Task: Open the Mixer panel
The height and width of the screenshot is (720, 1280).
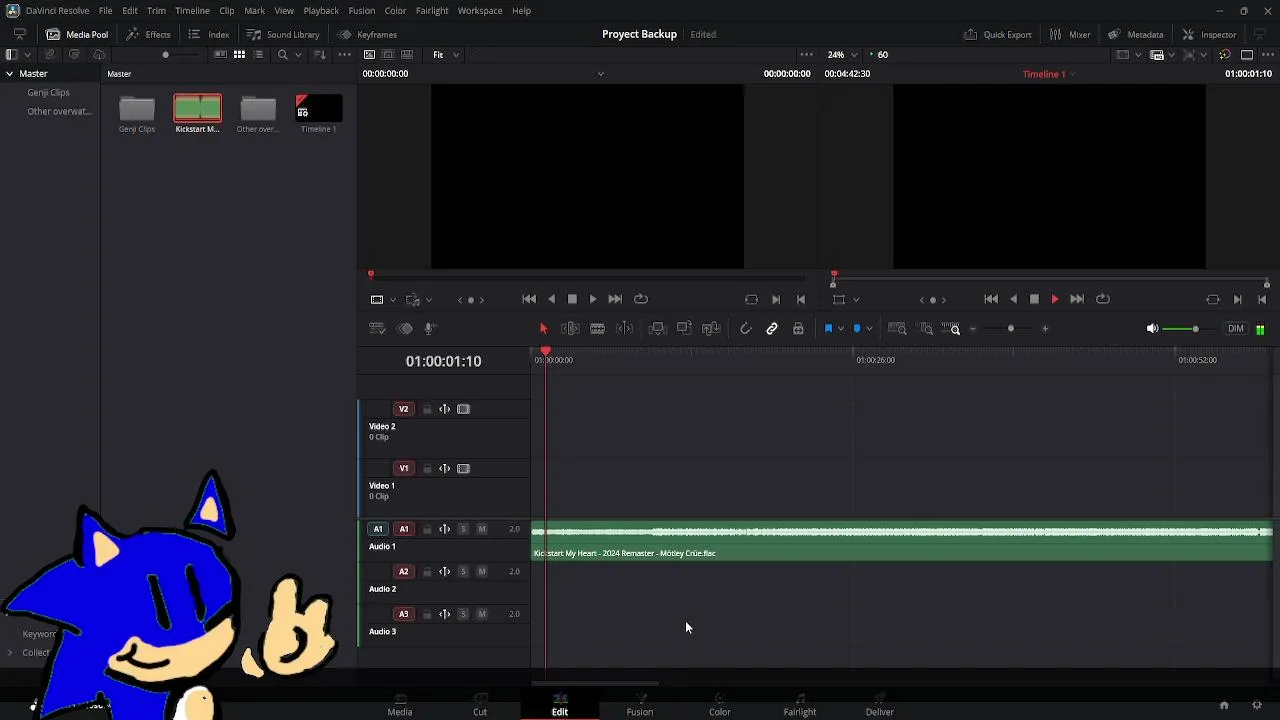Action: [1070, 34]
